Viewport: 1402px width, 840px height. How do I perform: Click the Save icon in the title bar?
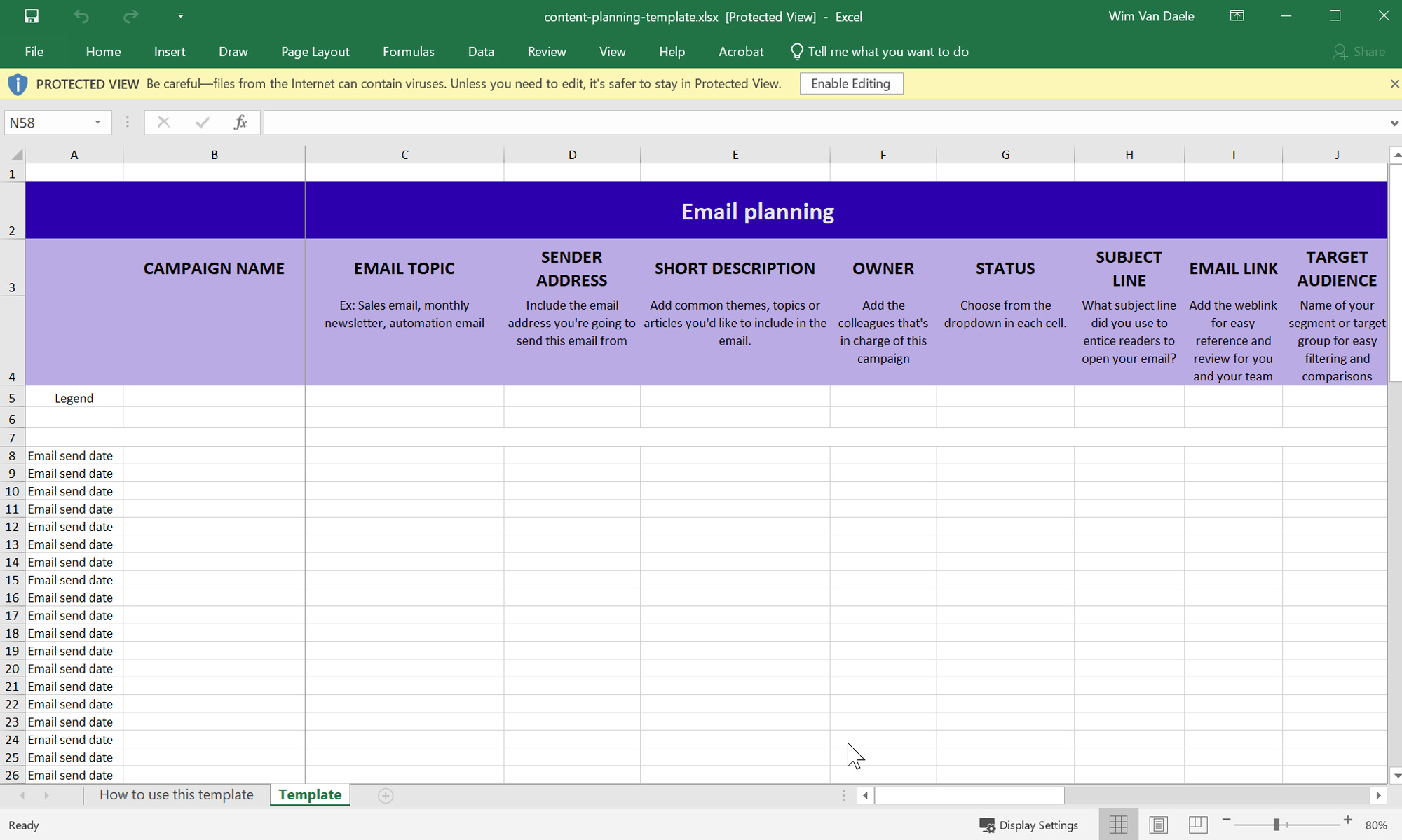(x=32, y=16)
